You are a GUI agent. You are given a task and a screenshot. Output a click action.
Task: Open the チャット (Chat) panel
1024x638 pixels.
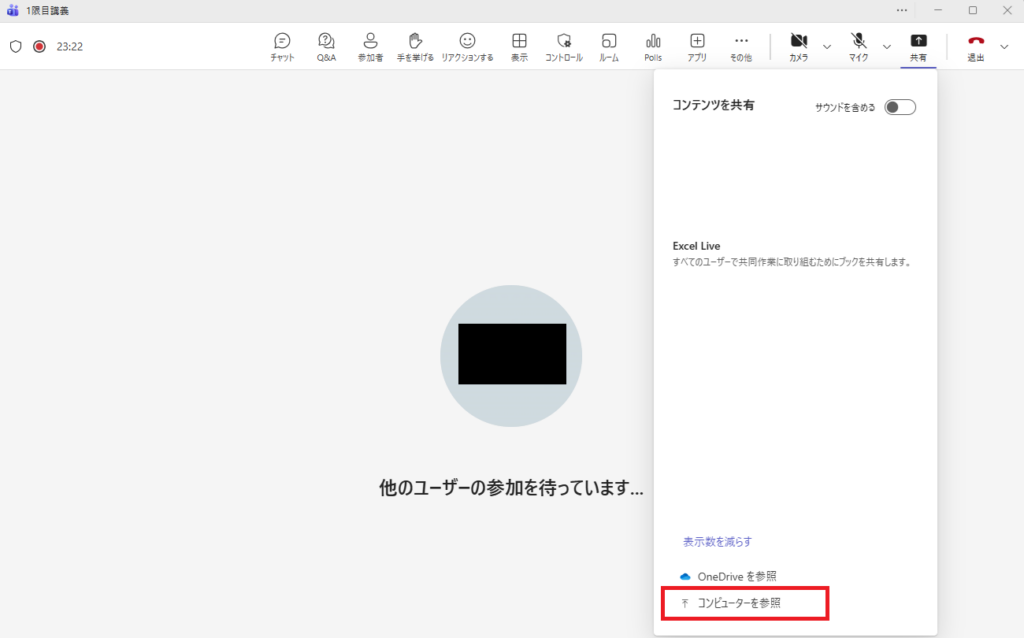(x=282, y=46)
